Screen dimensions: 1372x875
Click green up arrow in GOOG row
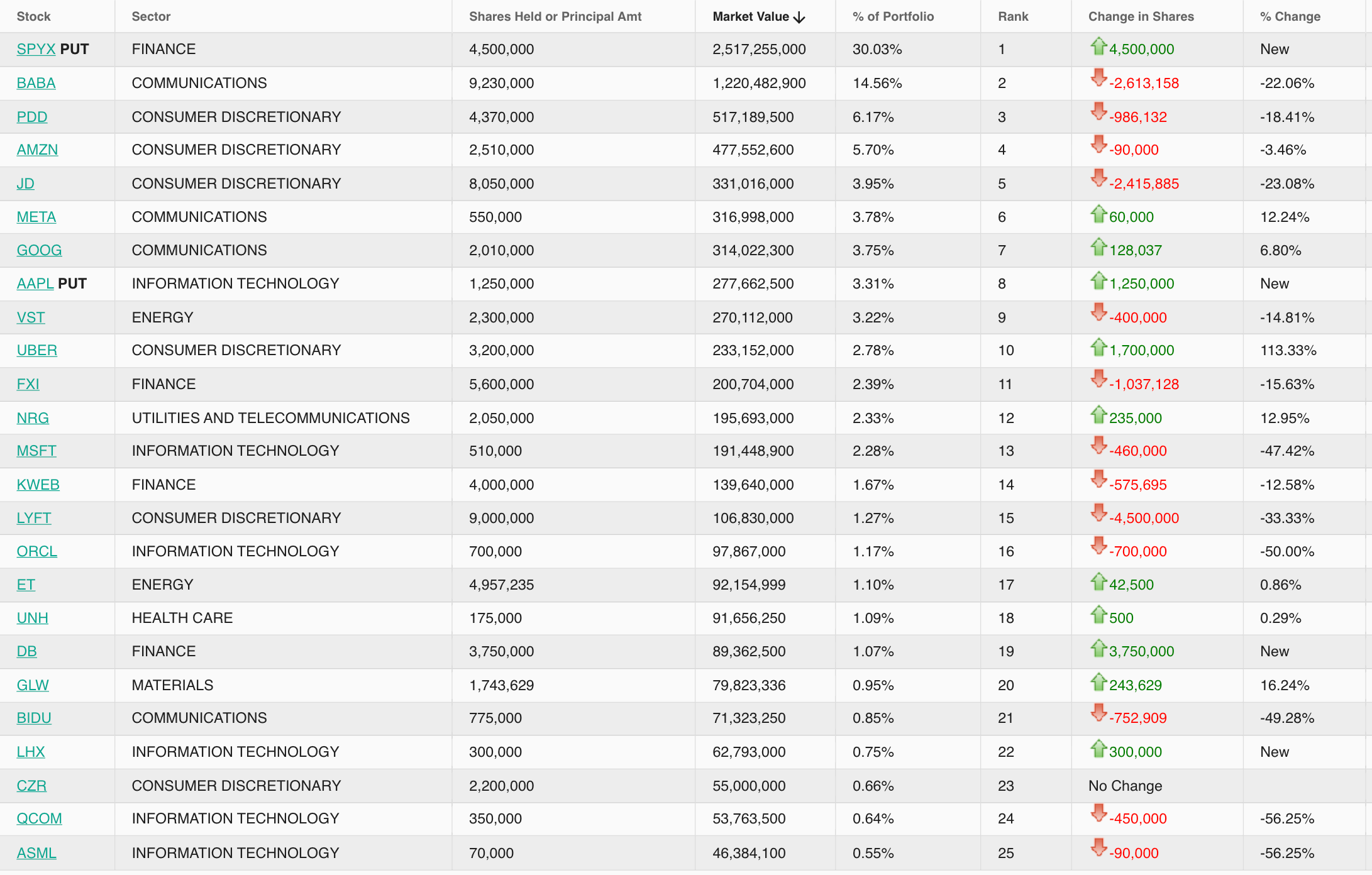(1098, 247)
